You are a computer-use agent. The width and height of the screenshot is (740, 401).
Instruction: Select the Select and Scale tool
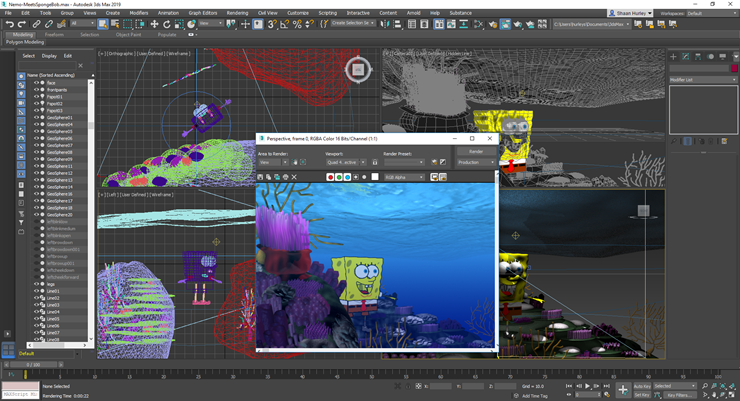pos(179,24)
